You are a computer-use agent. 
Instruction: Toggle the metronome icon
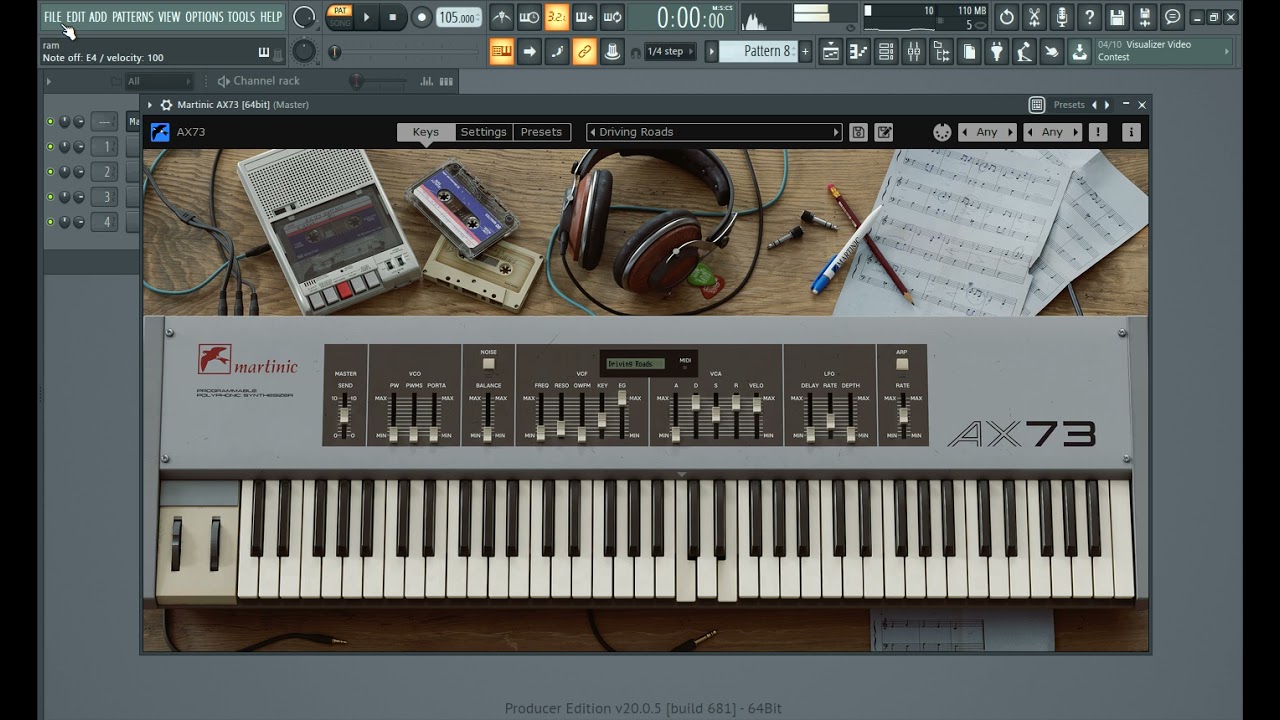[x=502, y=17]
